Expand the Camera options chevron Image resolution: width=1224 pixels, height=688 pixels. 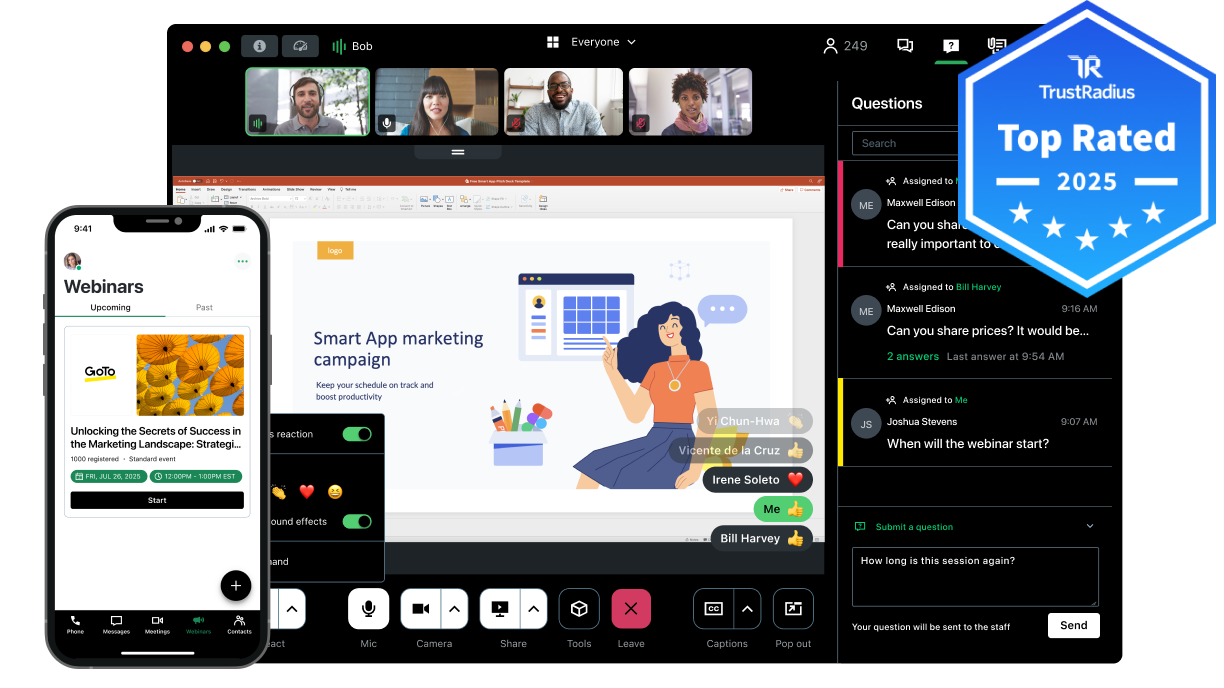pos(455,608)
